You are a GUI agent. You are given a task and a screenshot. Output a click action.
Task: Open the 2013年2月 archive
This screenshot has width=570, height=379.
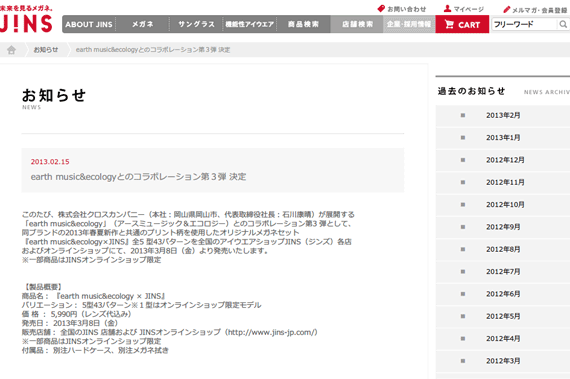(x=503, y=116)
